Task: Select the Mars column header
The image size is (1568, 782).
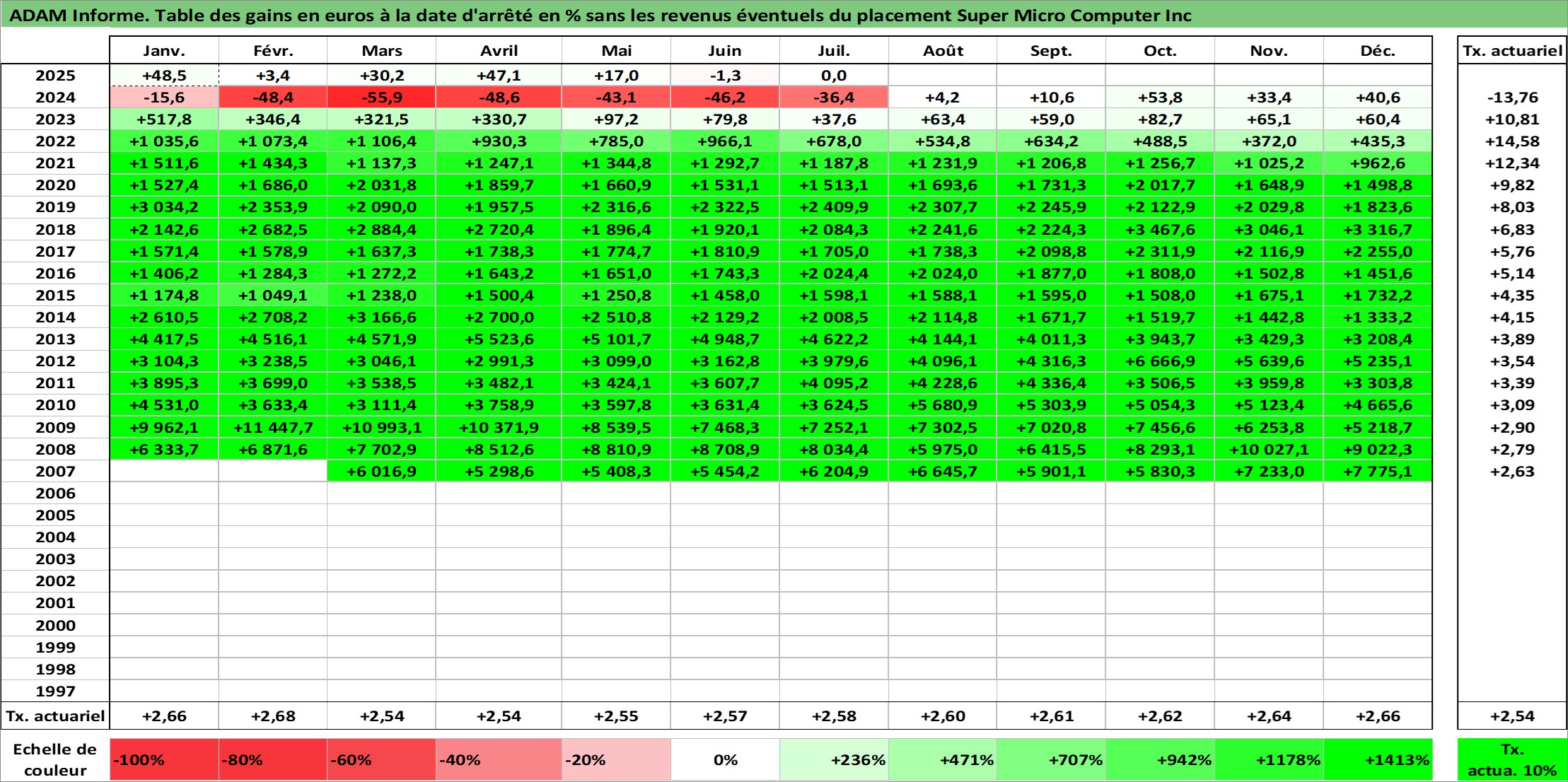Action: pyautogui.click(x=382, y=51)
